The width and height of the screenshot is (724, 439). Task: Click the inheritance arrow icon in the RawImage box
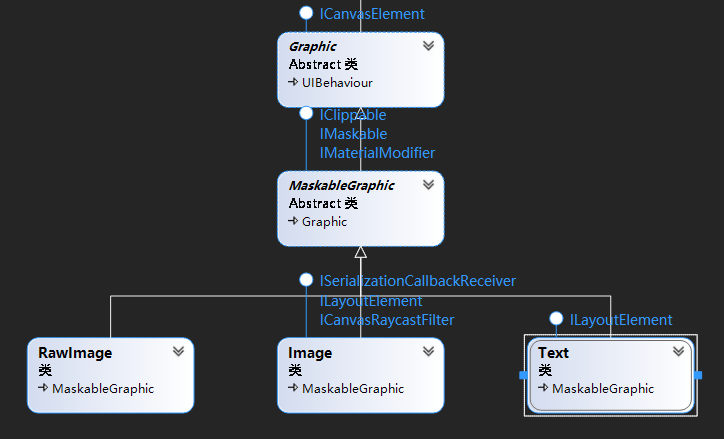point(43,388)
